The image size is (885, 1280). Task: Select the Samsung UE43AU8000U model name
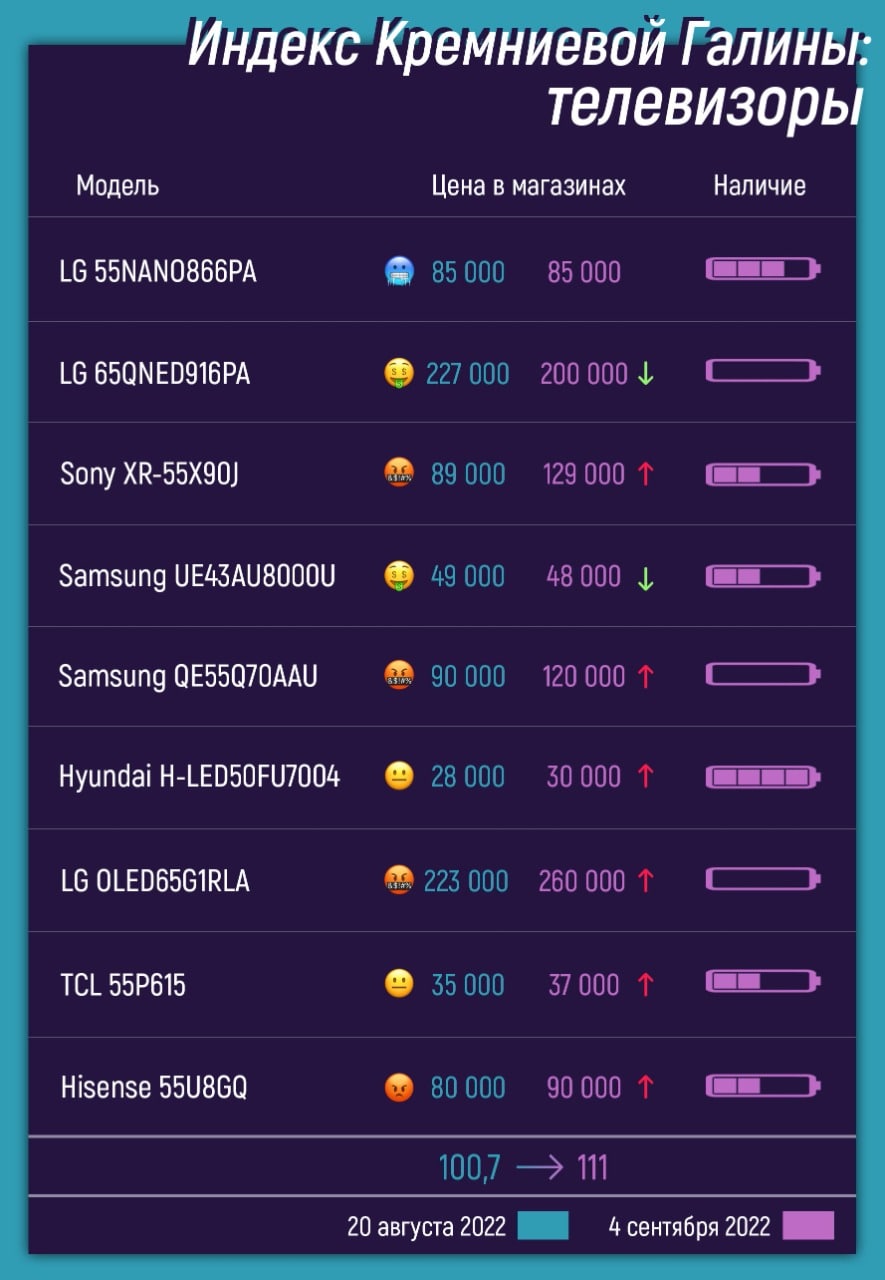tap(198, 576)
